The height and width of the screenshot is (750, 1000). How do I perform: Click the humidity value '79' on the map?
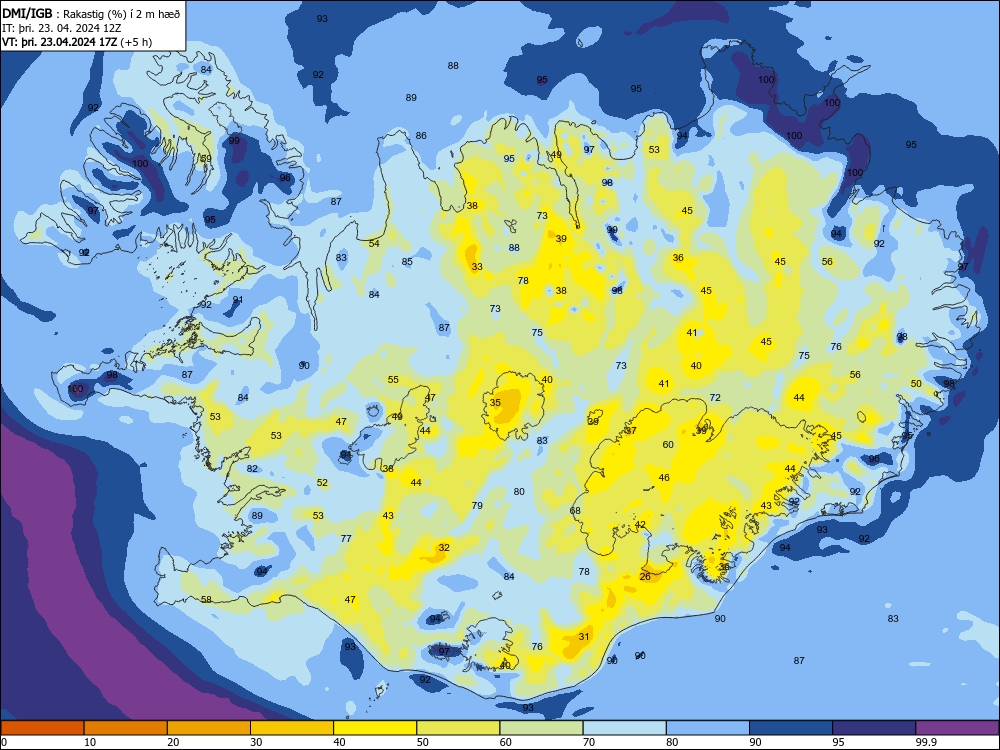click(477, 506)
